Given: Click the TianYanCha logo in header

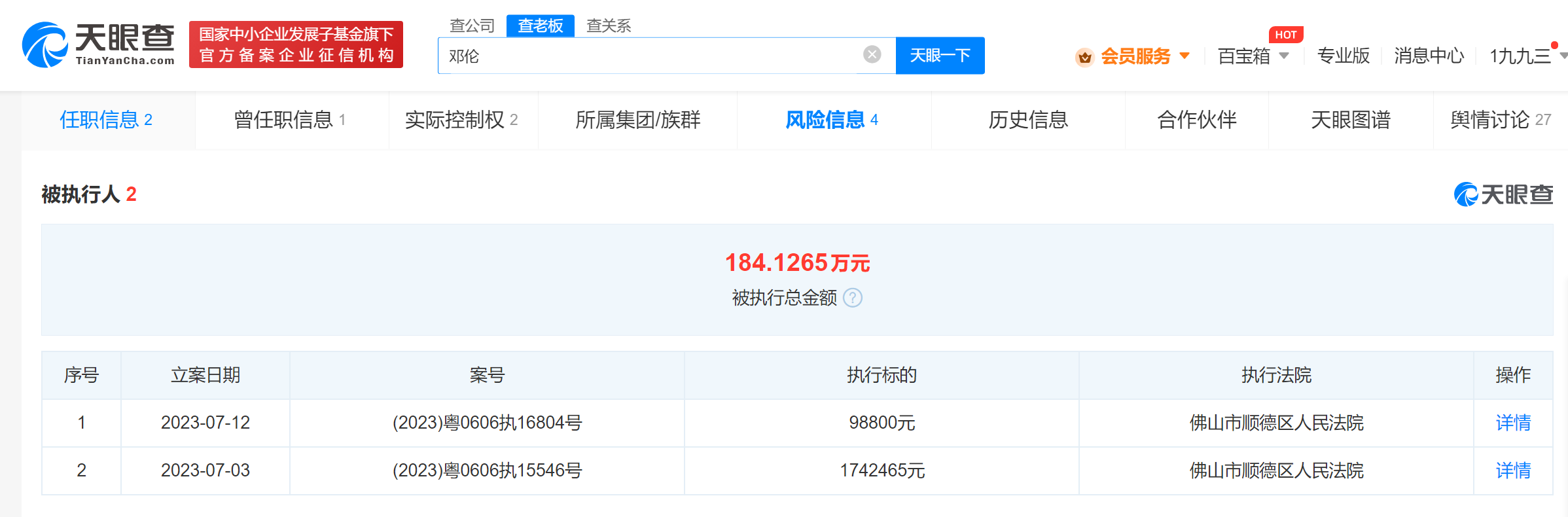Looking at the screenshot, I should pos(98,45).
